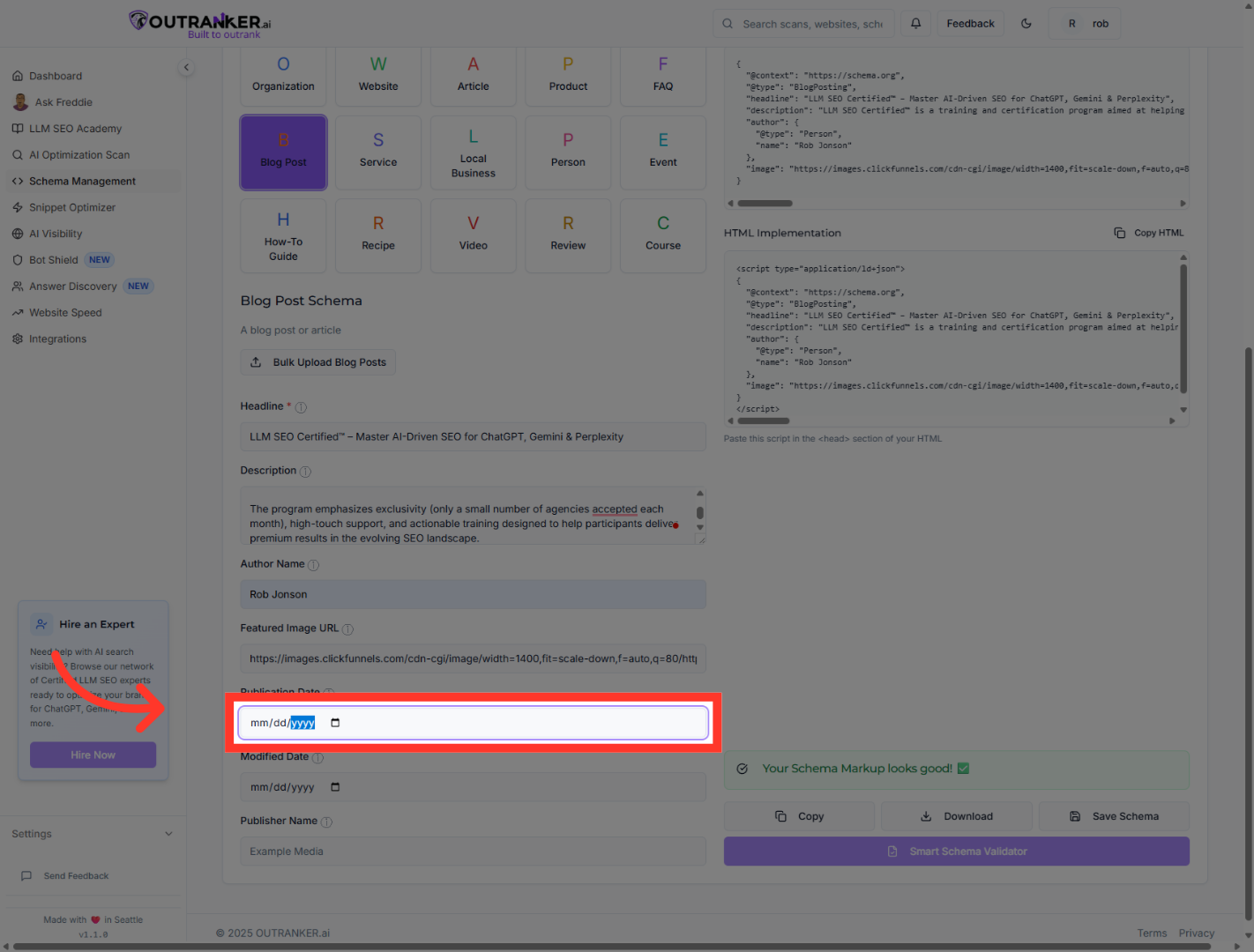Viewport: 1254px width, 952px height.
Task: Open info tooltip next to Headline
Action: [301, 407]
